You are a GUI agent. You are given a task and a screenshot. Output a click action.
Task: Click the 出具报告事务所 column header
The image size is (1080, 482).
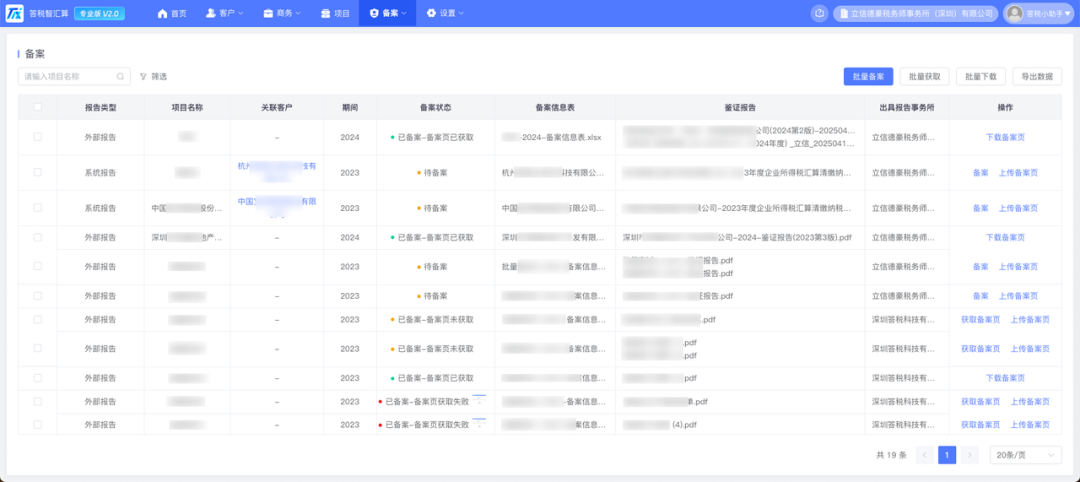pyautogui.click(x=907, y=107)
